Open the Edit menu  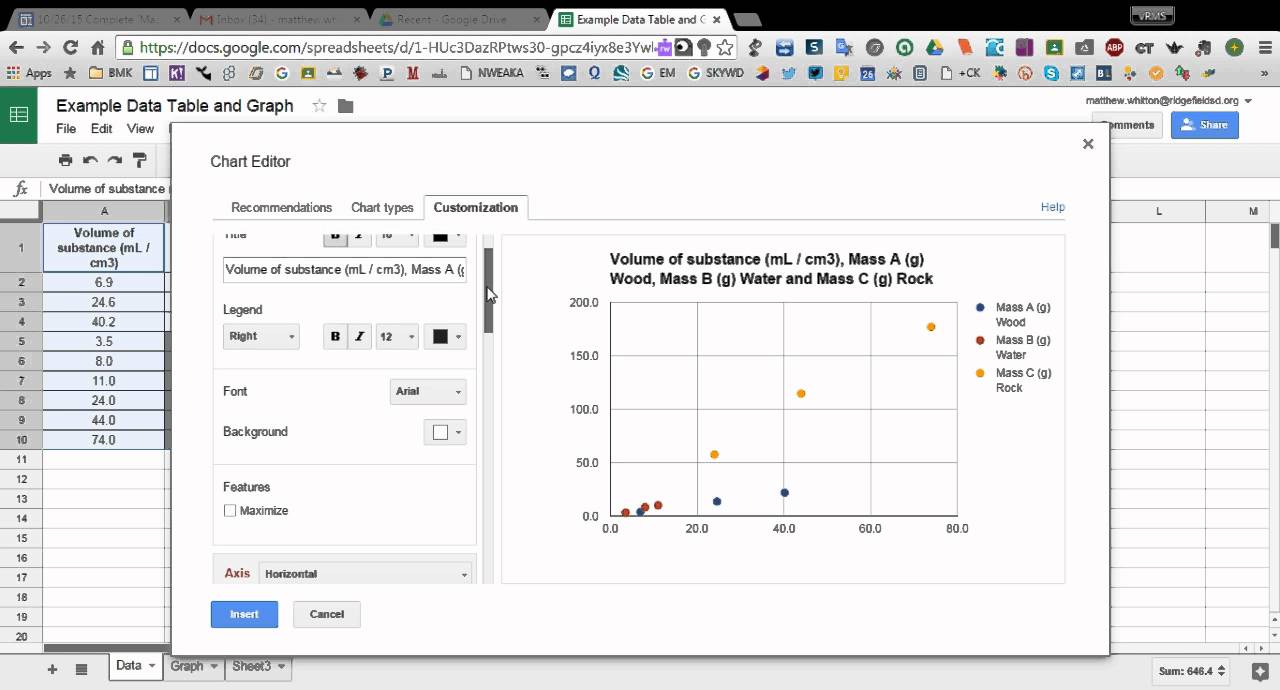coord(102,129)
